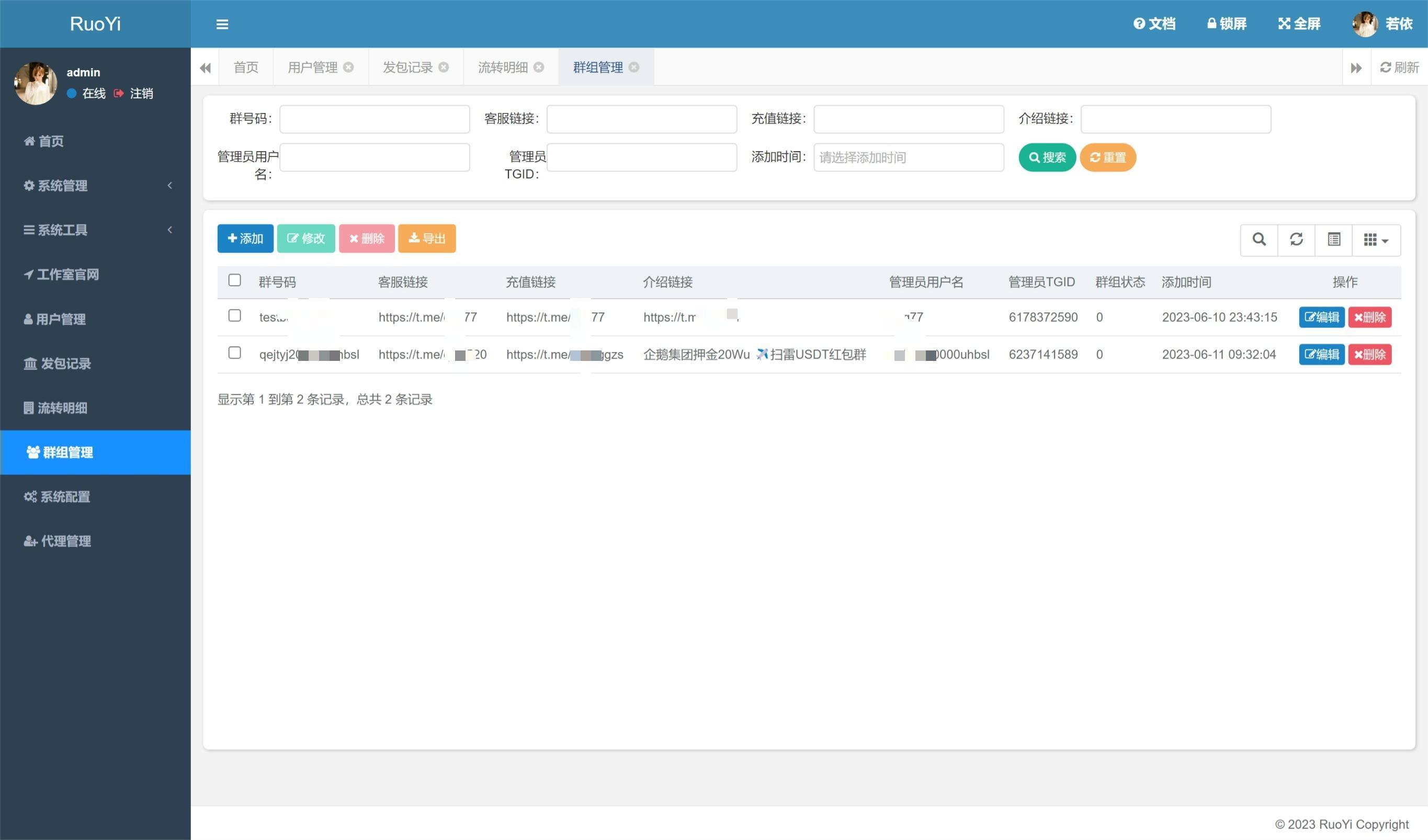Switch to the 发包记录 tab
Image resolution: width=1428 pixels, height=840 pixels.
tap(407, 67)
